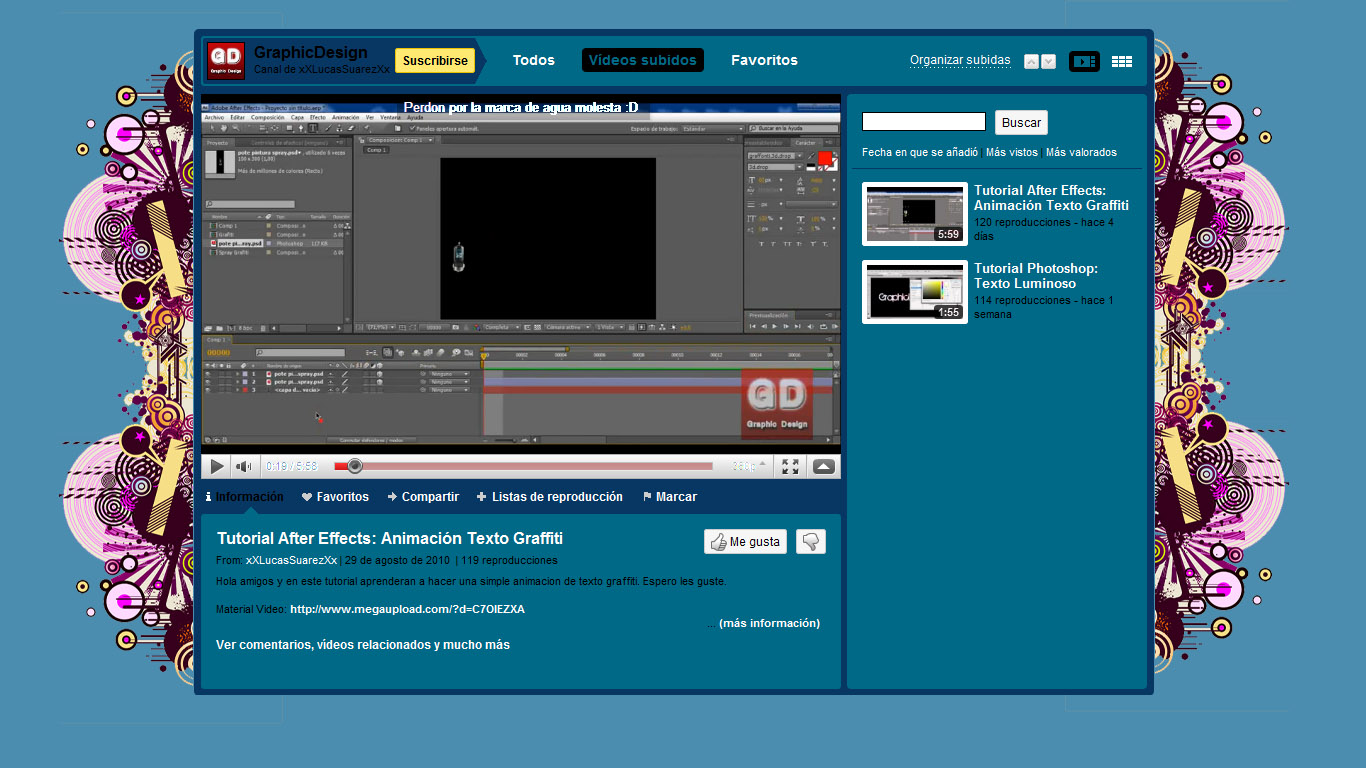Switch to the grid view layout icon
This screenshot has width=1366, height=768.
[1122, 61]
